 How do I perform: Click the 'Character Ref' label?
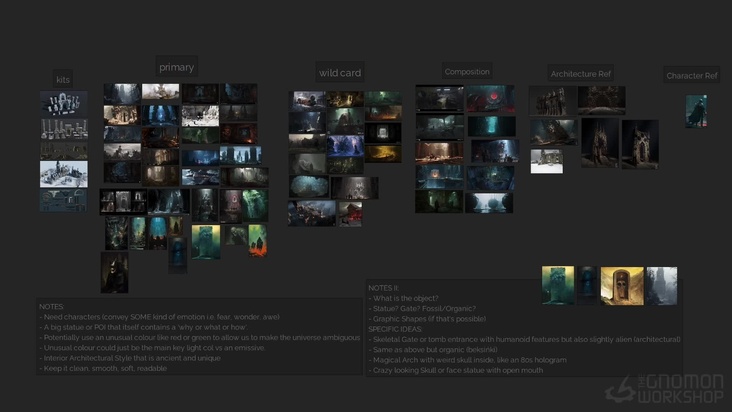point(692,76)
